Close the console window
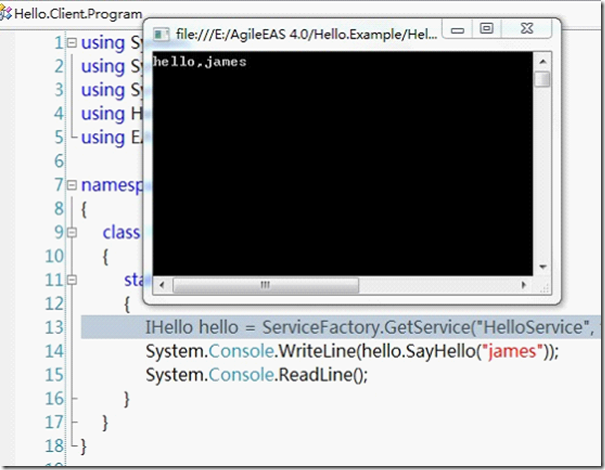Viewport: 605px width, 470px height. (526, 29)
